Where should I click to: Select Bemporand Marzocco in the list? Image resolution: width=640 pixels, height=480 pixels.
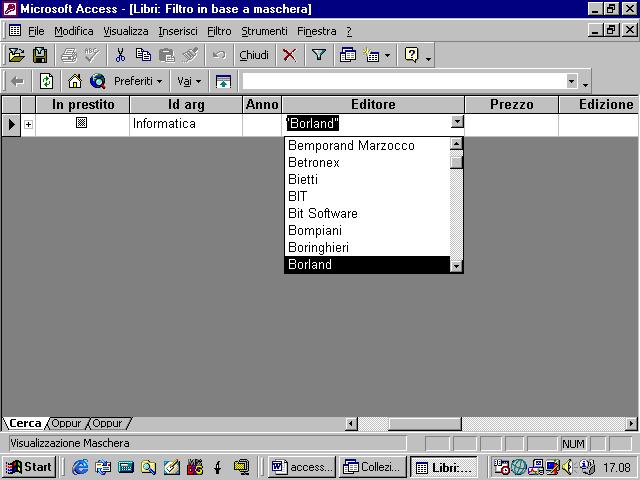[367, 145]
